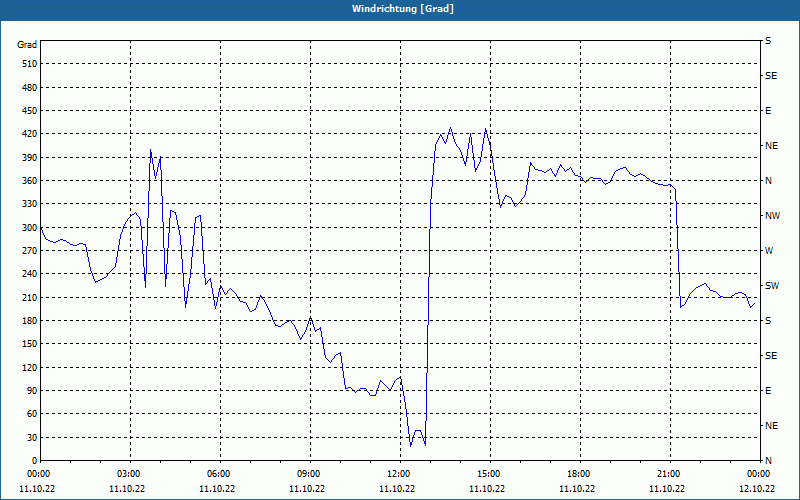This screenshot has width=800, height=500.
Task: Select the 11.10.22 date under 12:00
Action: pyautogui.click(x=397, y=489)
